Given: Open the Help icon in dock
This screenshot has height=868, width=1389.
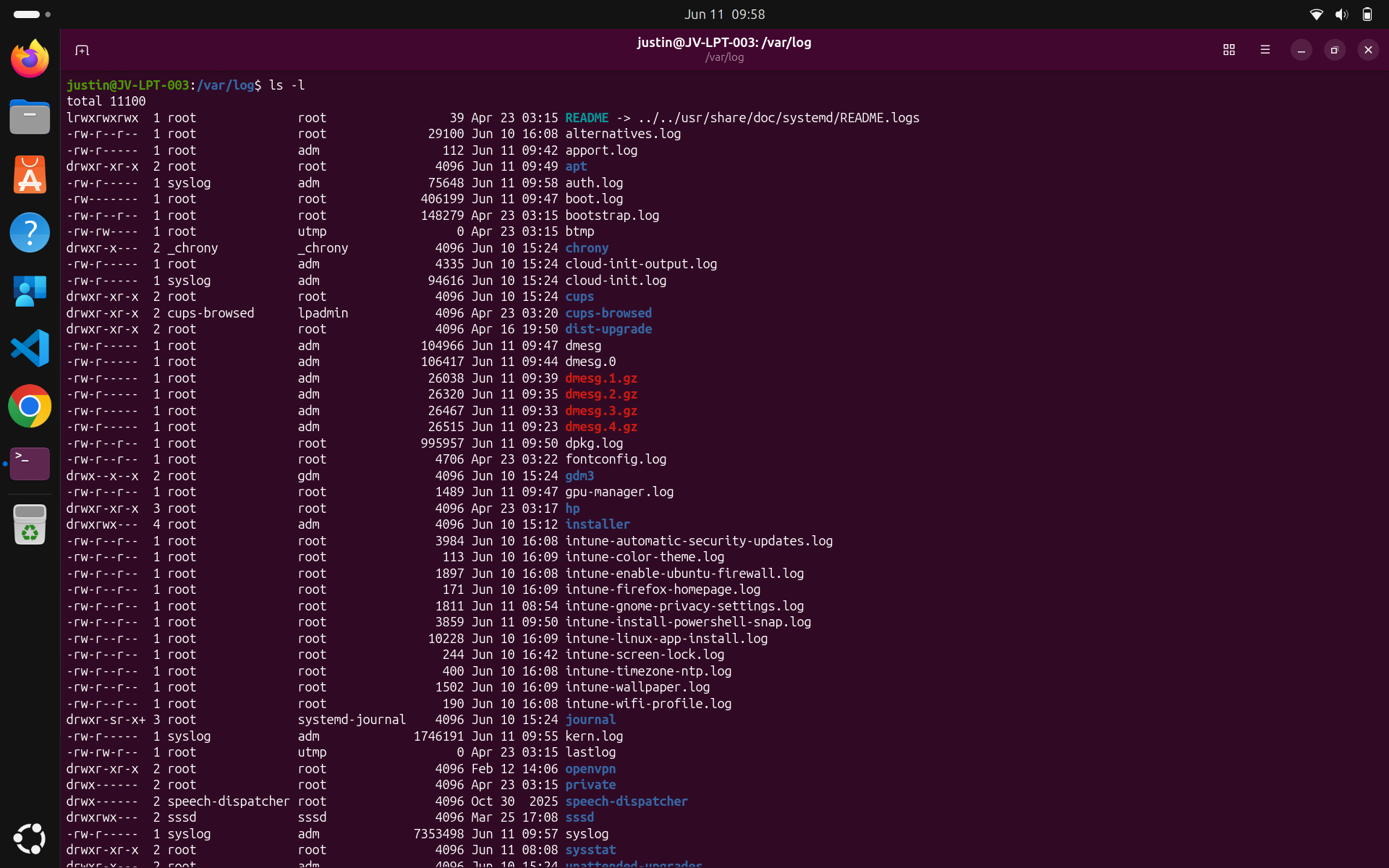Looking at the screenshot, I should [x=30, y=232].
